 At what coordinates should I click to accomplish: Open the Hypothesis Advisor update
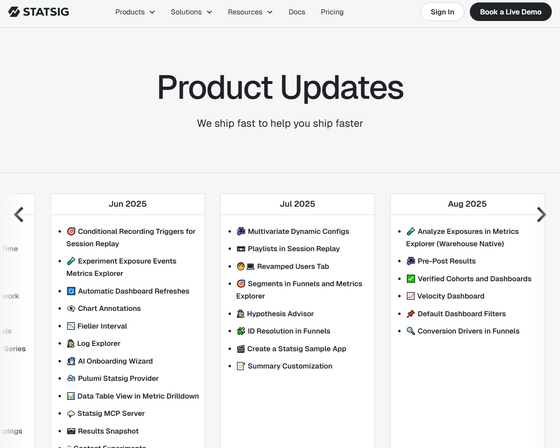point(280,314)
